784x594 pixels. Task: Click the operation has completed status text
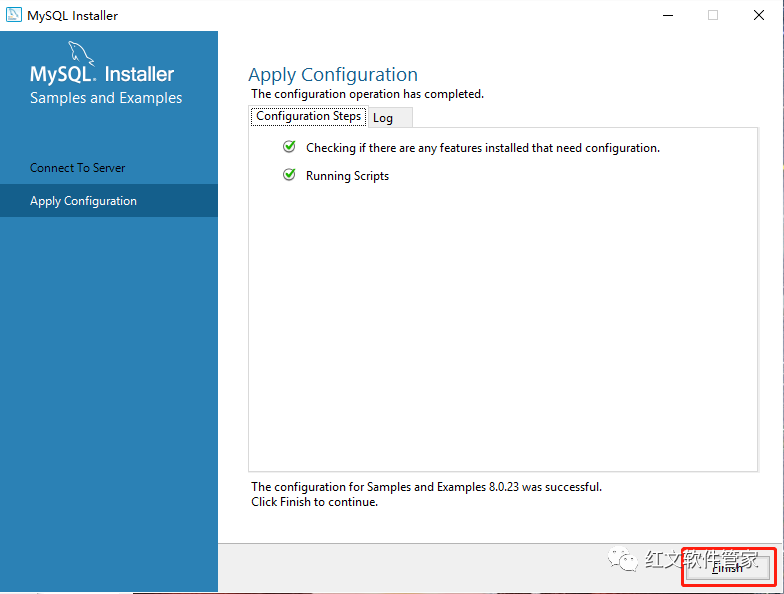click(368, 94)
